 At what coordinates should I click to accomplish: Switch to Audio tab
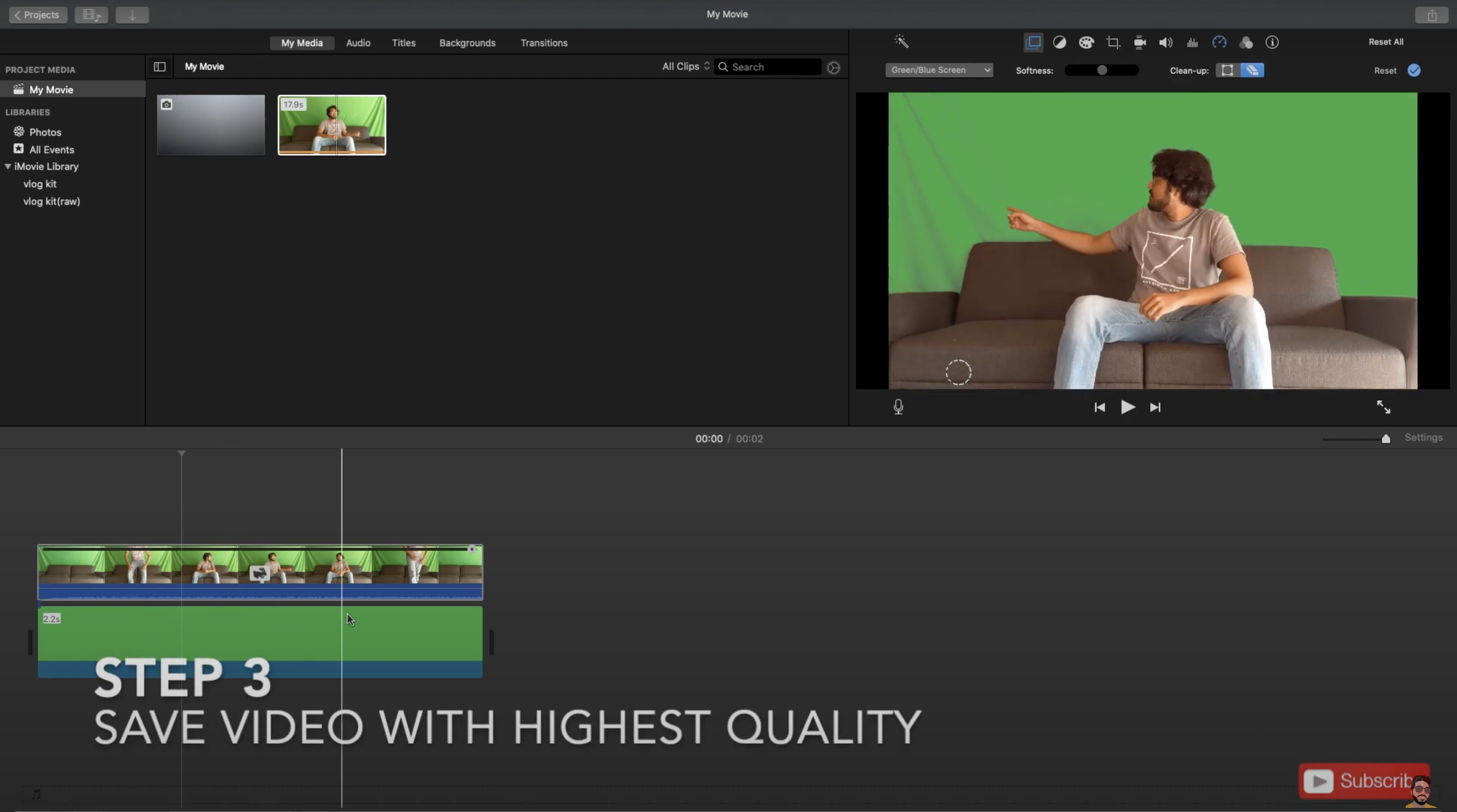click(358, 43)
